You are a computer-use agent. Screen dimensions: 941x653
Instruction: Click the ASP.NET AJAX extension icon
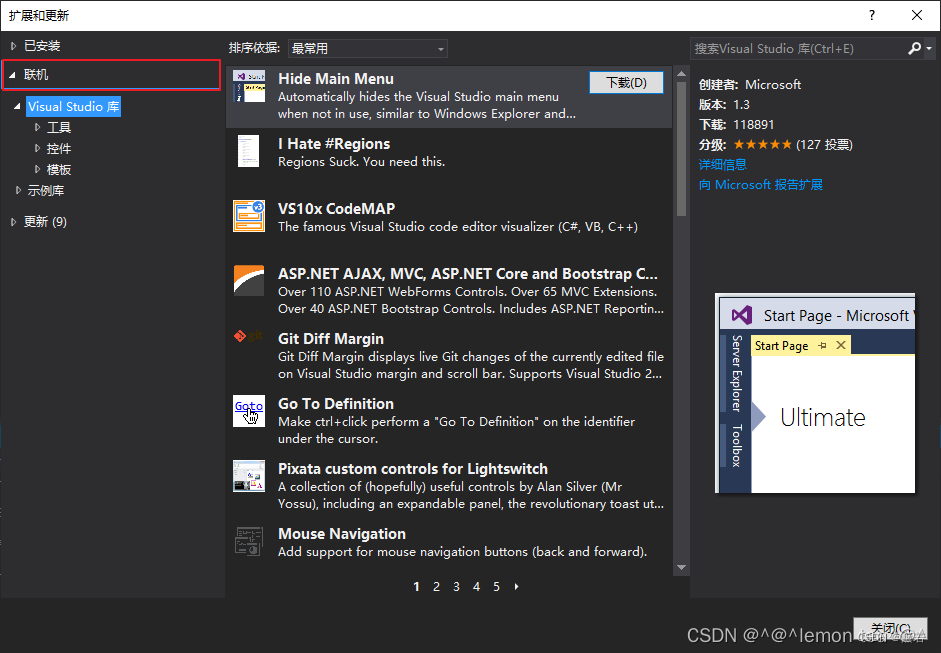[x=248, y=281]
